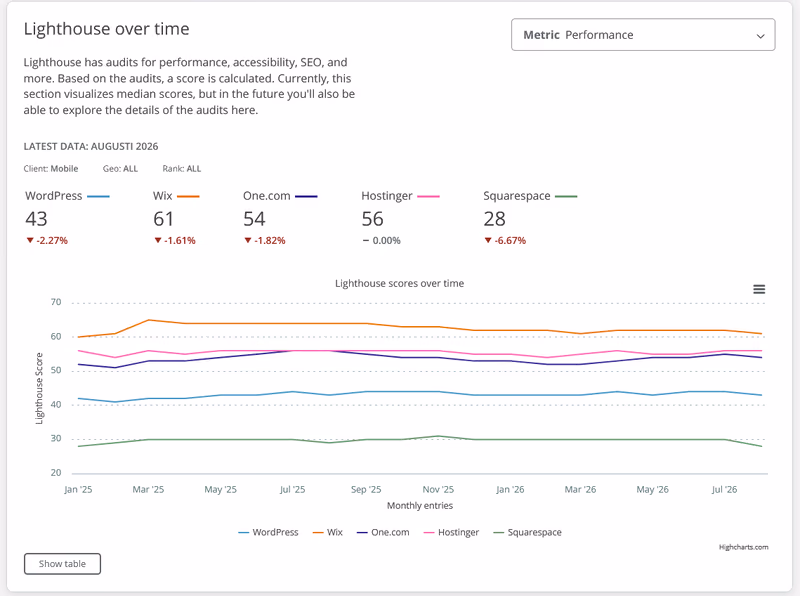800x596 pixels.
Task: Open the Highcharts.com credit link
Action: (743, 547)
